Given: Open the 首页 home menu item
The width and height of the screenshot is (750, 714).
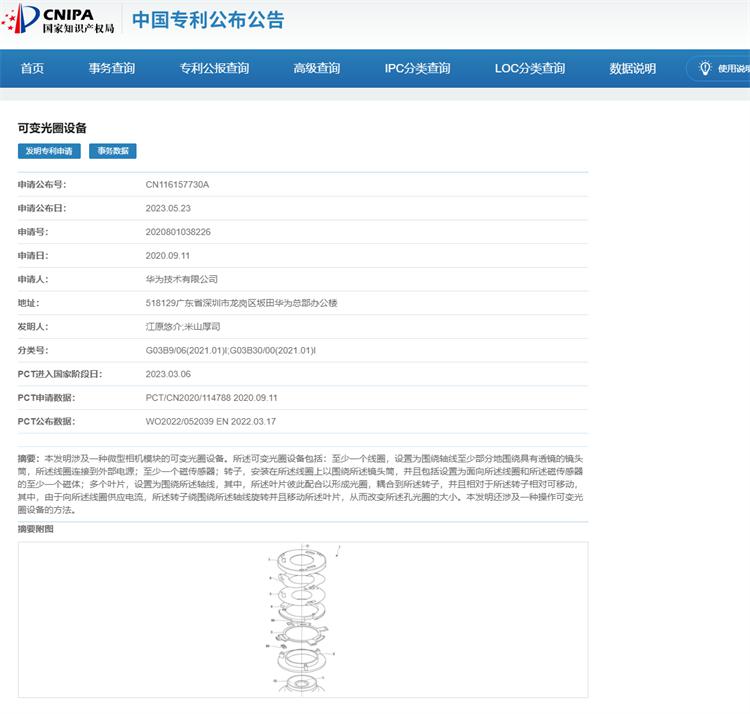Looking at the screenshot, I should point(32,68).
